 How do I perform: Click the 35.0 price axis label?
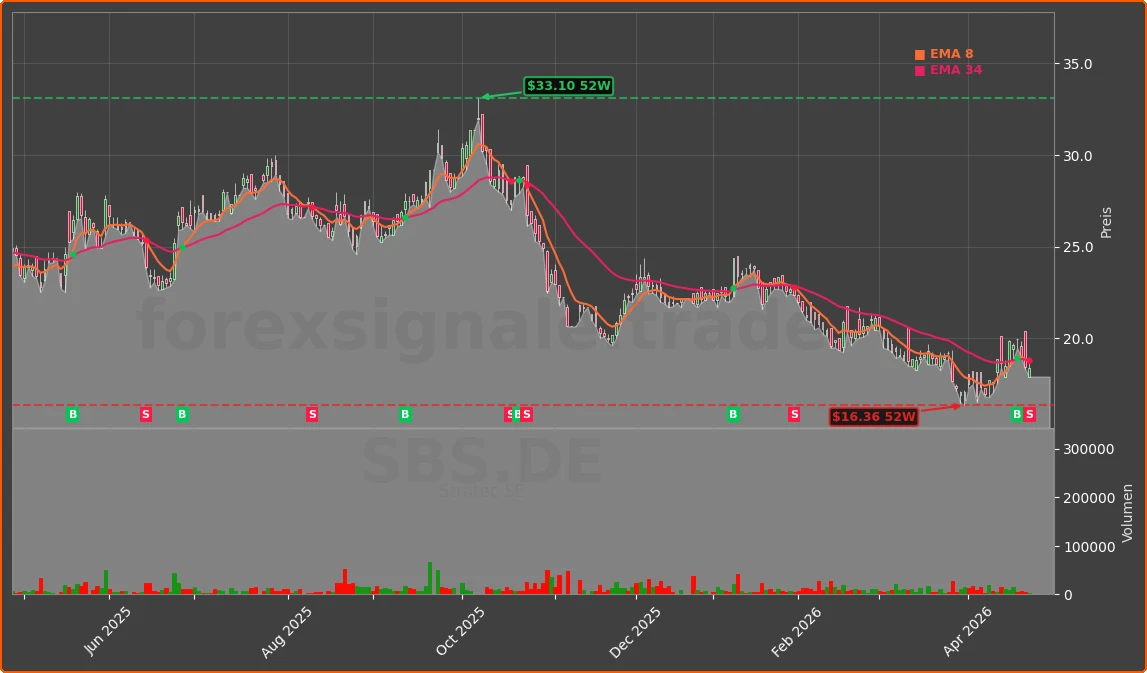click(1078, 64)
